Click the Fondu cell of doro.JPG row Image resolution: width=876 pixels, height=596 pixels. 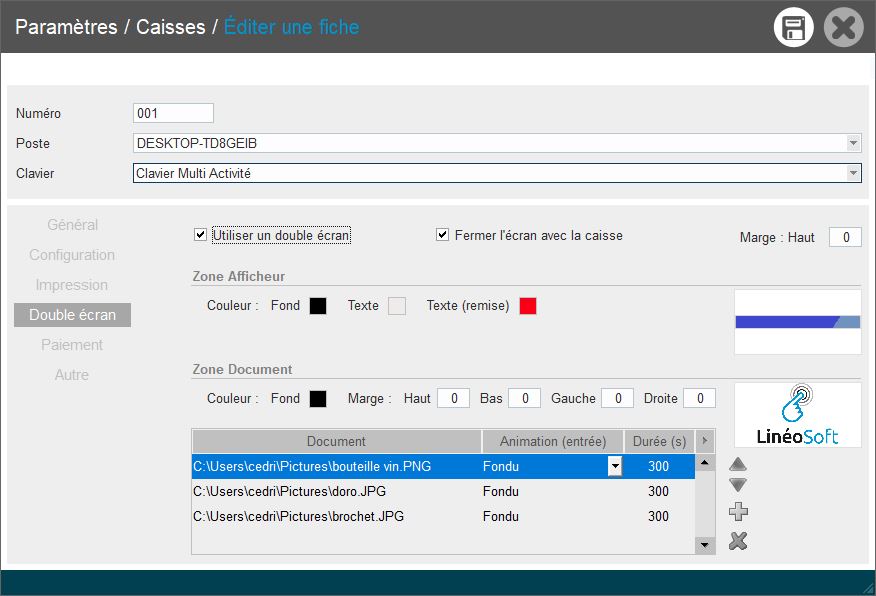[553, 492]
